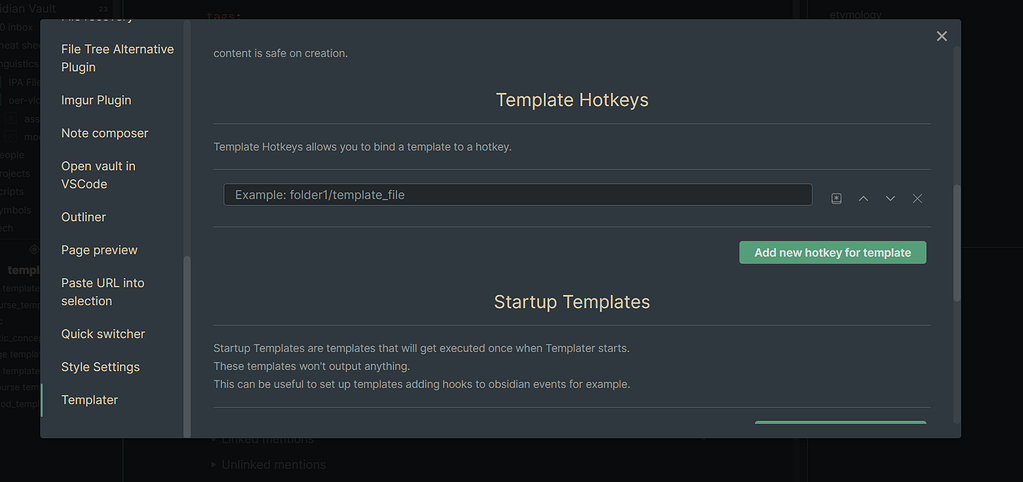
Task: Close the settings dialog
Action: (941, 37)
